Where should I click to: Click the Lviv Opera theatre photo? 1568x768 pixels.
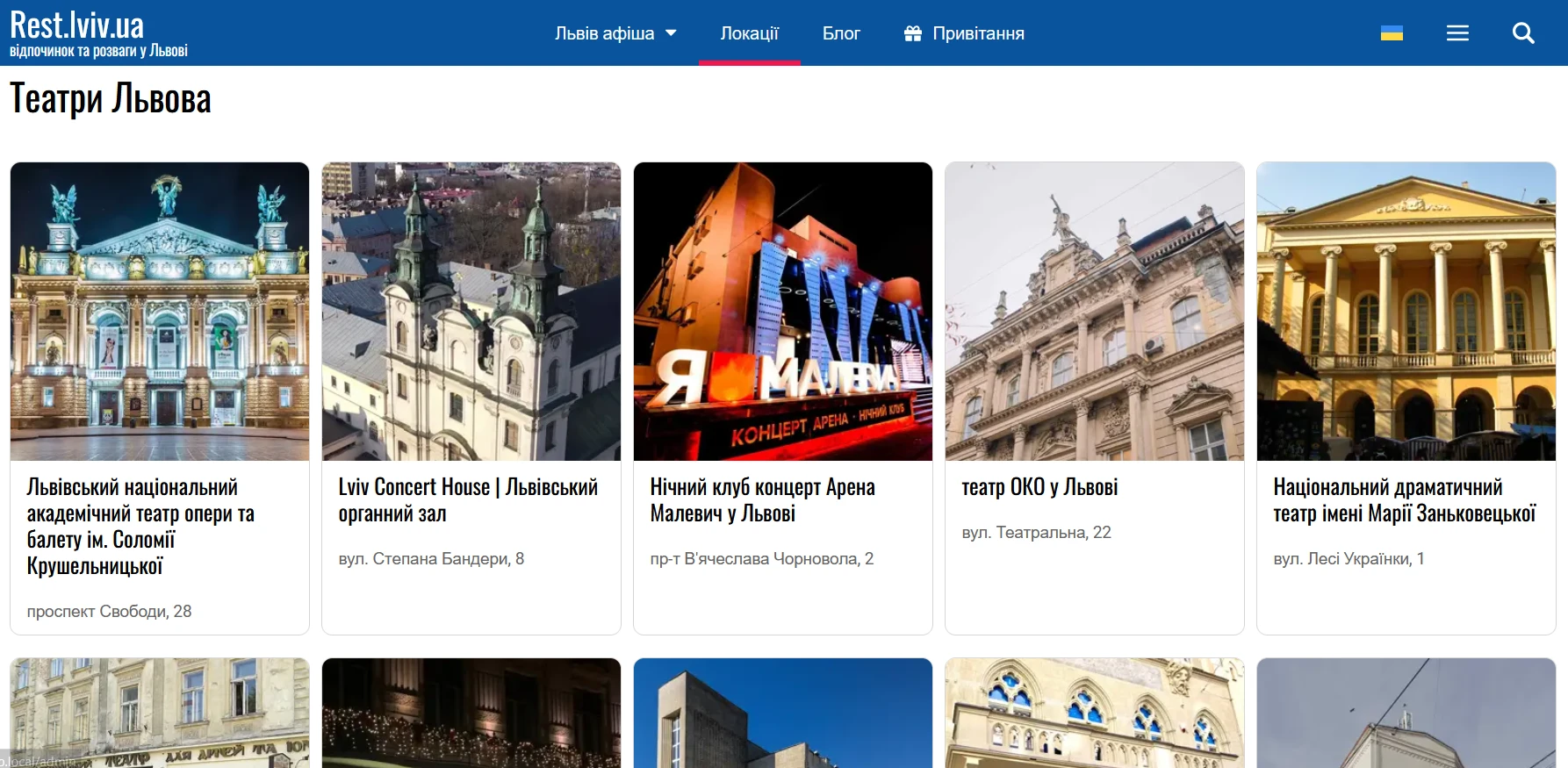(x=160, y=312)
